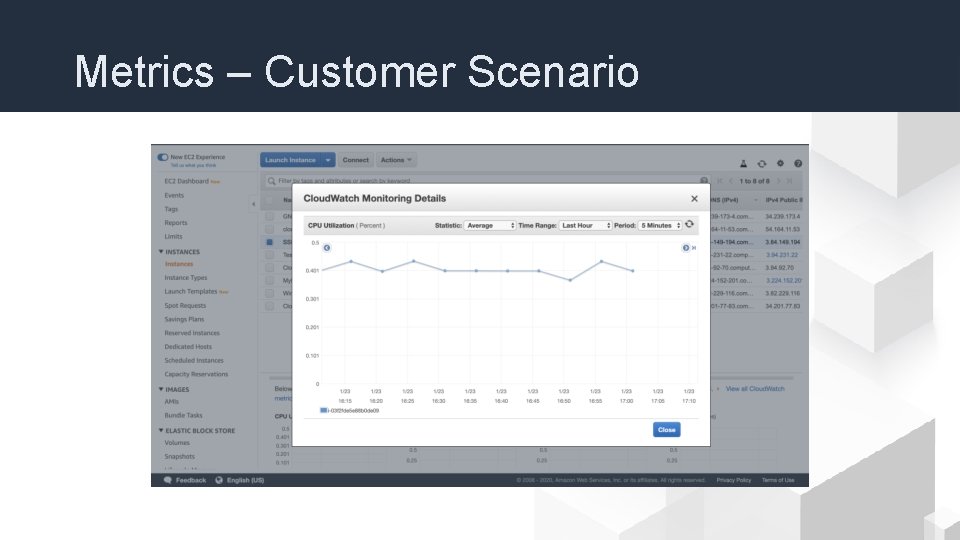Open Reports in sidebar
The image size is (960, 540).
[176, 223]
